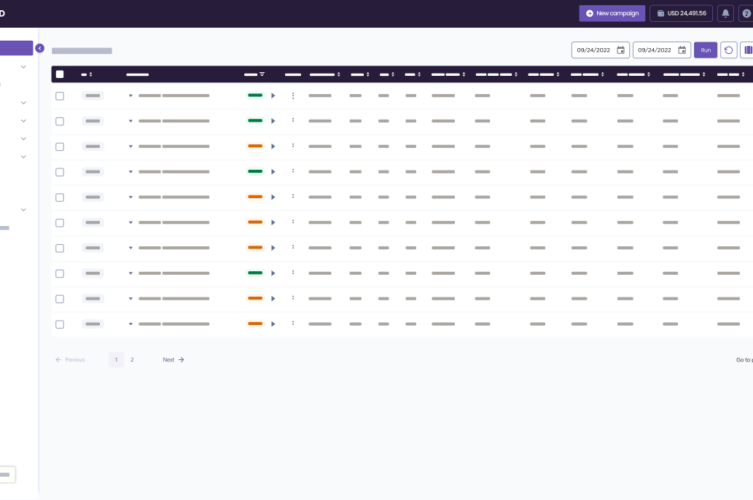Click the status column filter icon in the header

click(262, 74)
